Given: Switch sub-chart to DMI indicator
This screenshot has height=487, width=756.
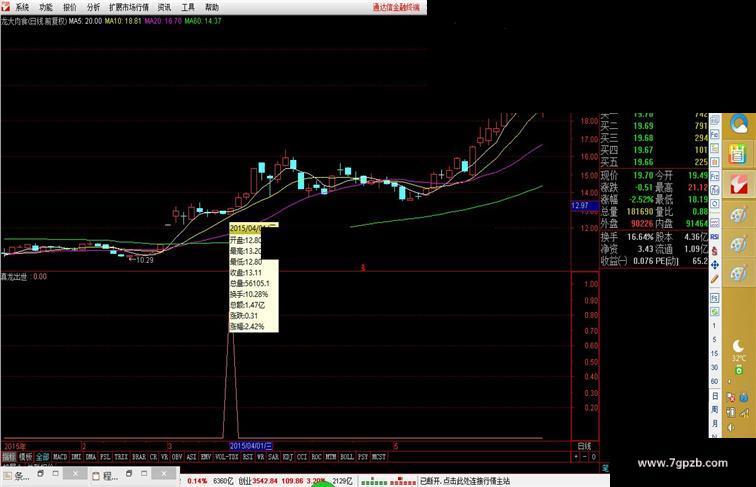Looking at the screenshot, I should coord(76,457).
